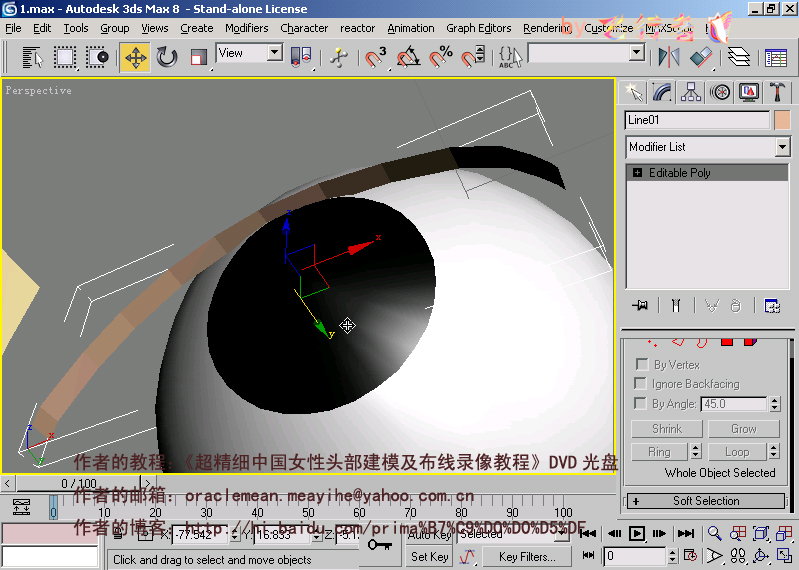Select Polygon sub-object level
799x570 pixels.
727,342
